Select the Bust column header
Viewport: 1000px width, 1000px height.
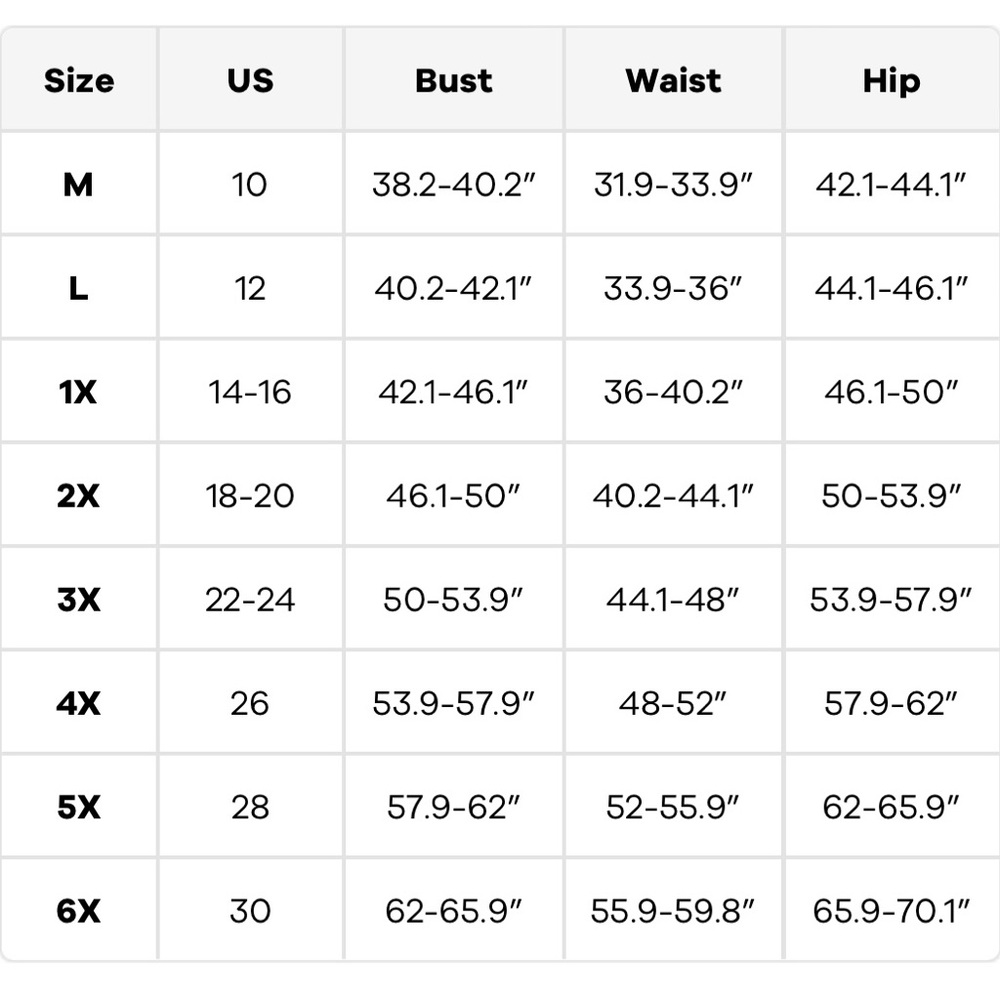(x=454, y=81)
